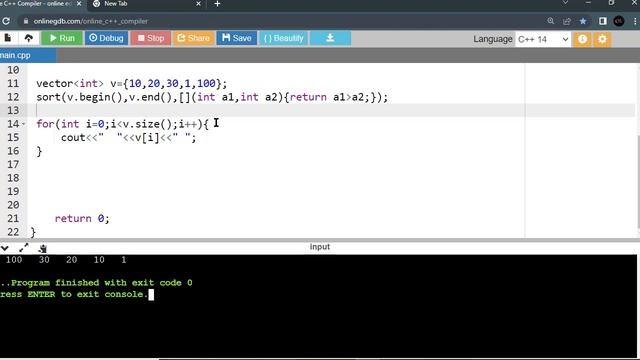Start the Debug session
The image size is (640, 360).
coord(107,38)
